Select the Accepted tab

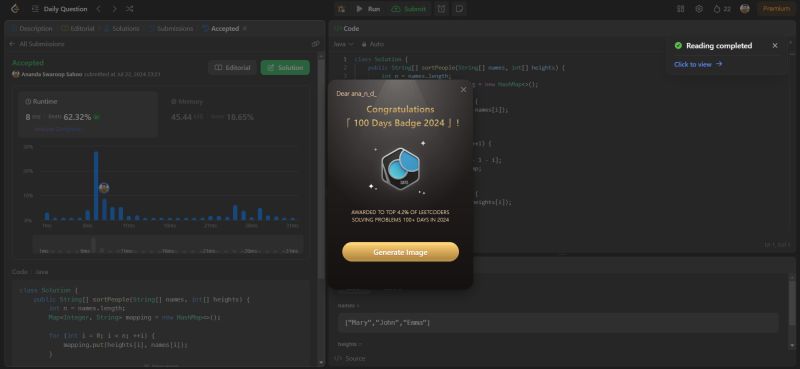pos(221,29)
